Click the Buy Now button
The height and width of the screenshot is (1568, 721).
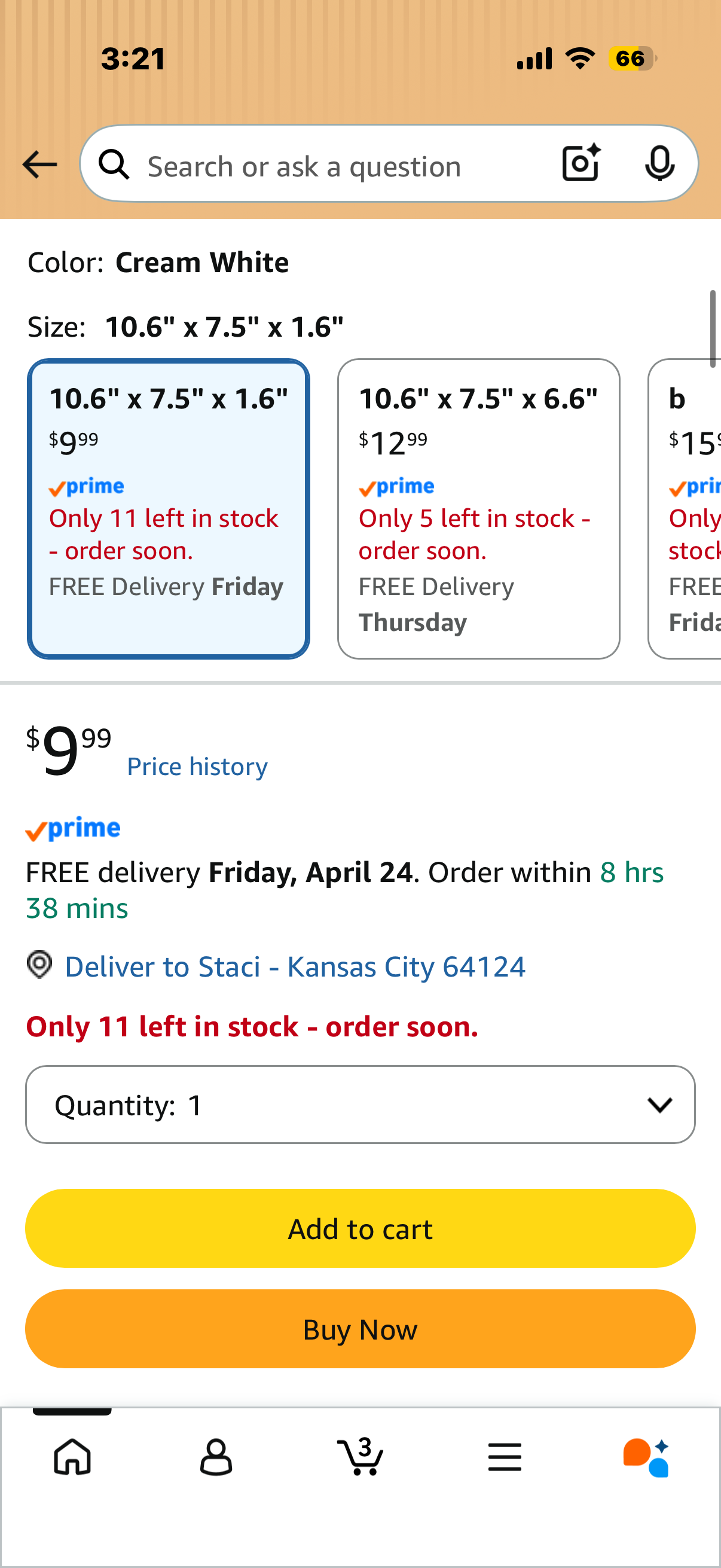pyautogui.click(x=360, y=1329)
